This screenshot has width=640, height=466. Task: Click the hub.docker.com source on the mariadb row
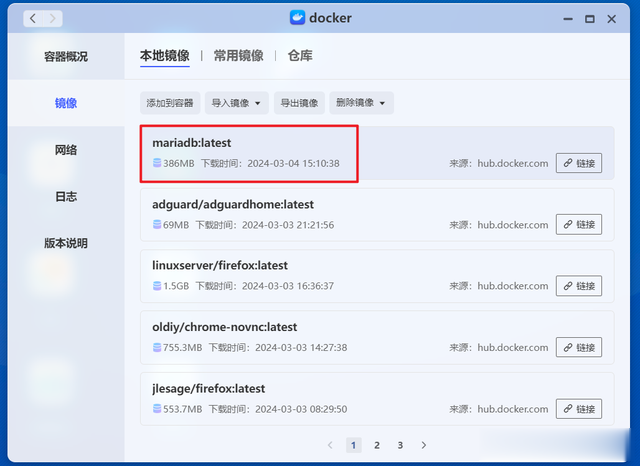coord(513,164)
